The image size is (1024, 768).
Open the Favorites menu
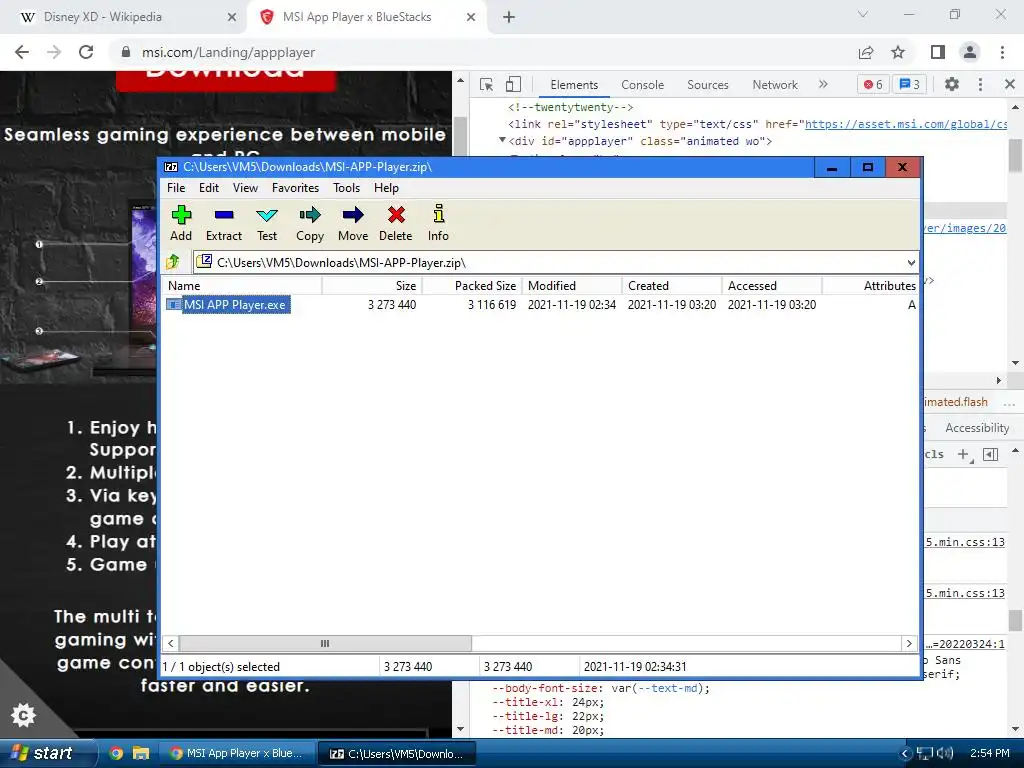click(295, 188)
